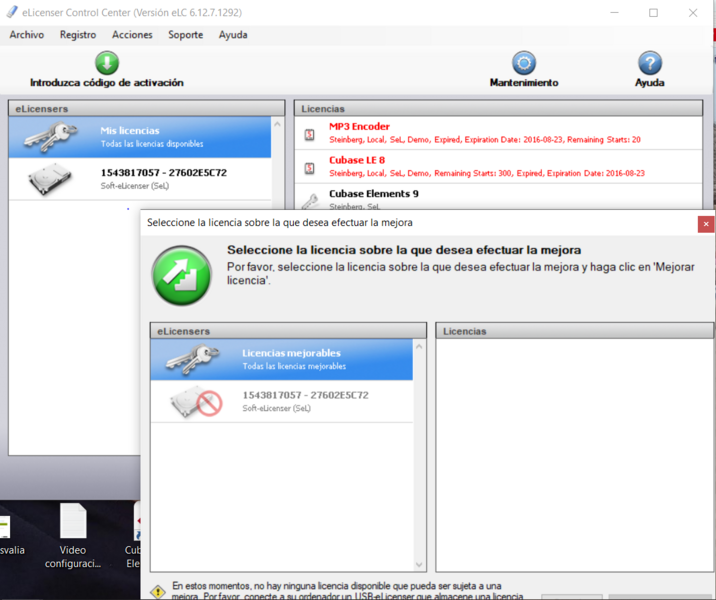Click the eLicensers header in dialog
The image size is (716, 600).
coord(289,331)
